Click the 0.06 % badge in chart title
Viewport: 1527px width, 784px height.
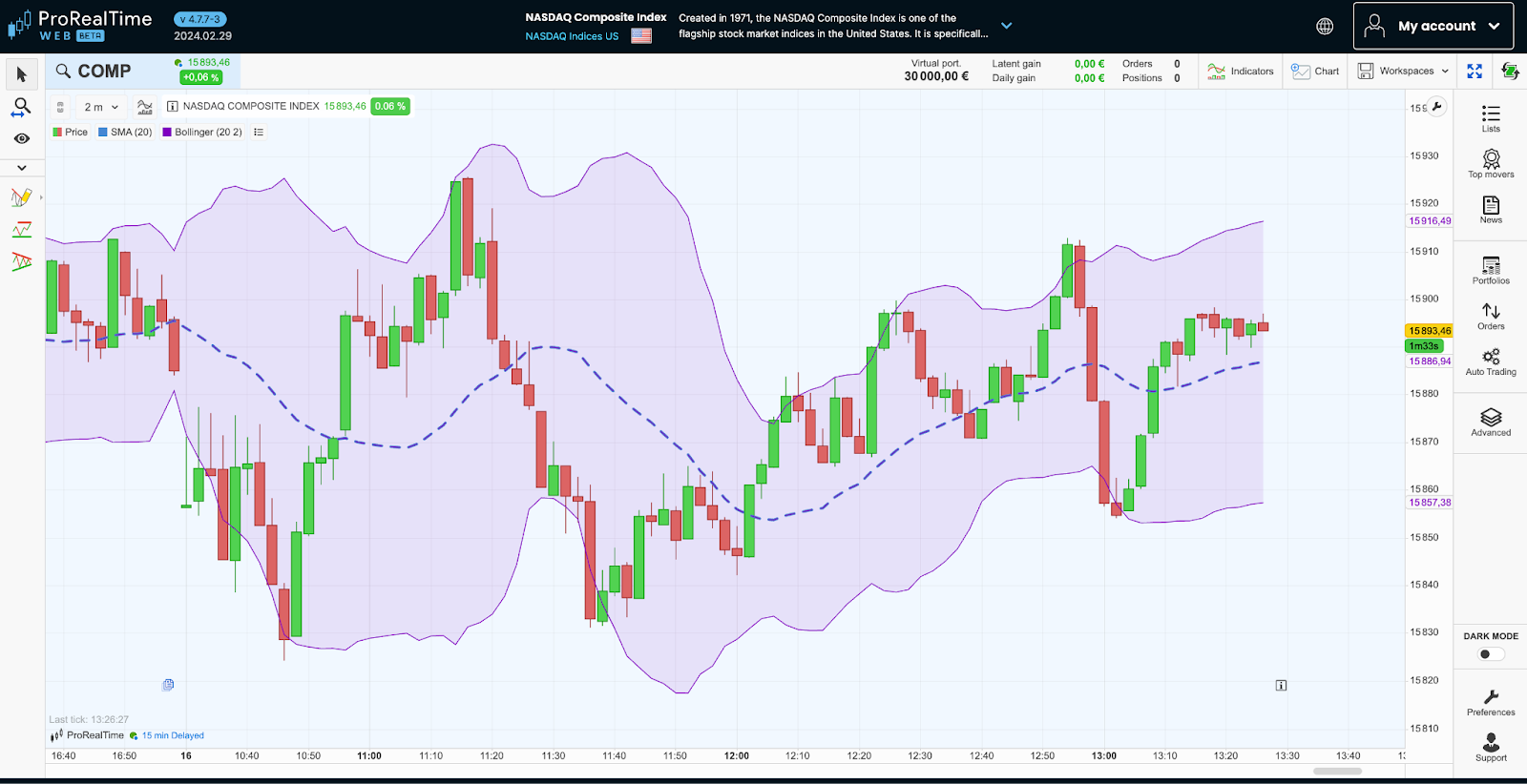click(390, 107)
